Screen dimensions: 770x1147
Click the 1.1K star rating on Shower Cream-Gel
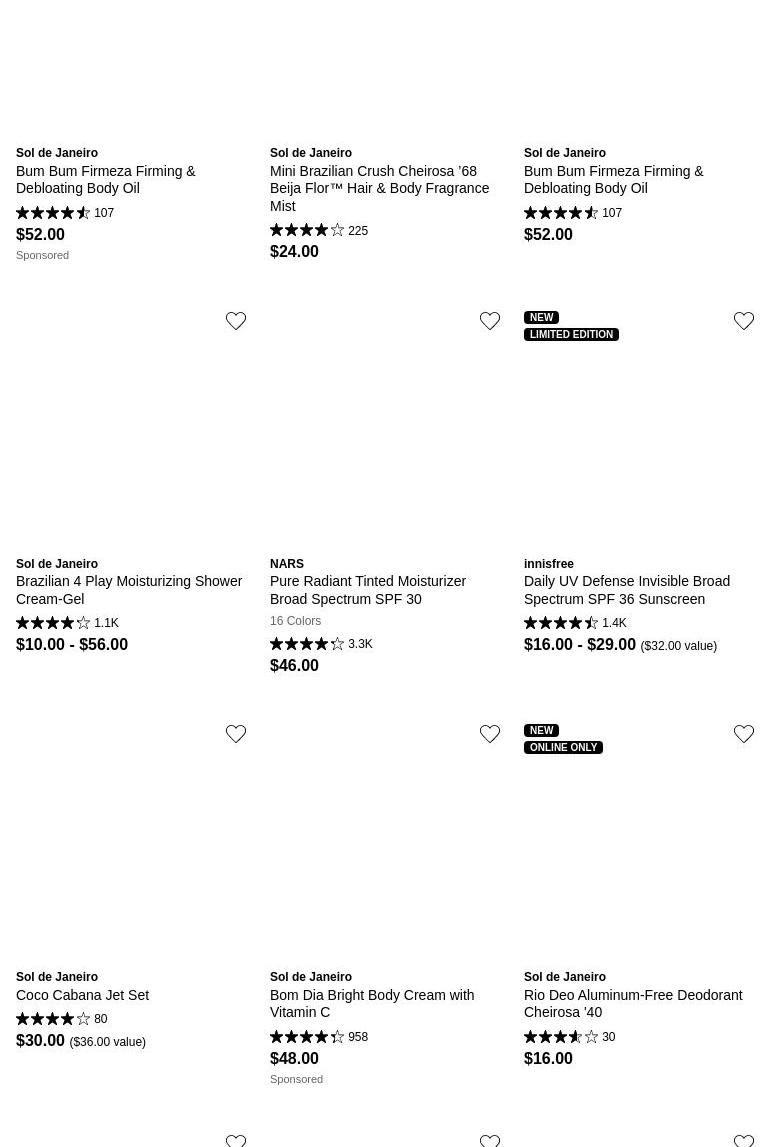[x=67, y=623]
